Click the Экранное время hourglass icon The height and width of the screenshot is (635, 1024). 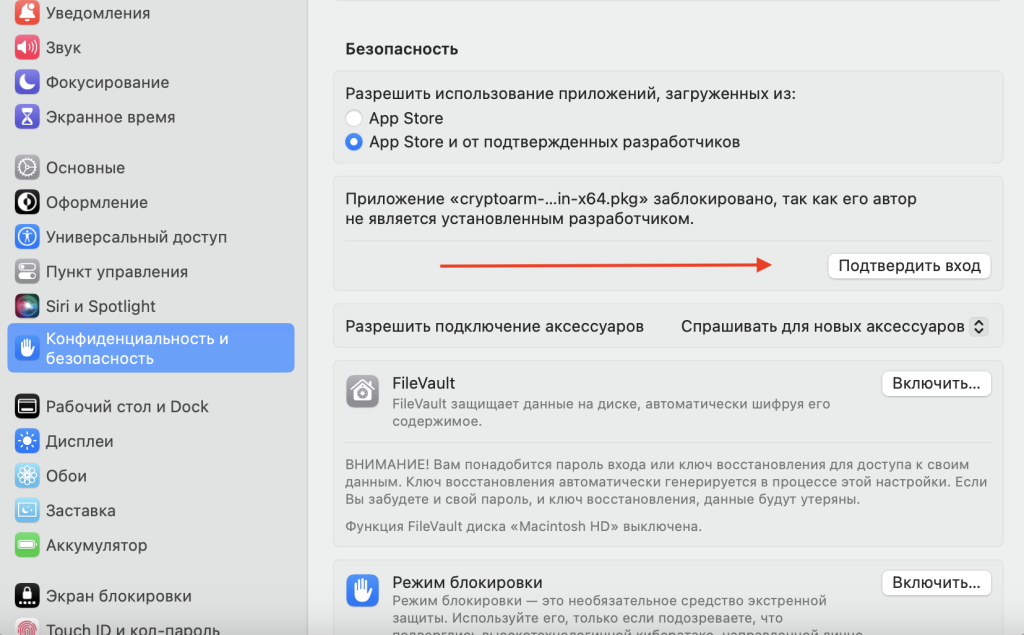click(x=27, y=116)
